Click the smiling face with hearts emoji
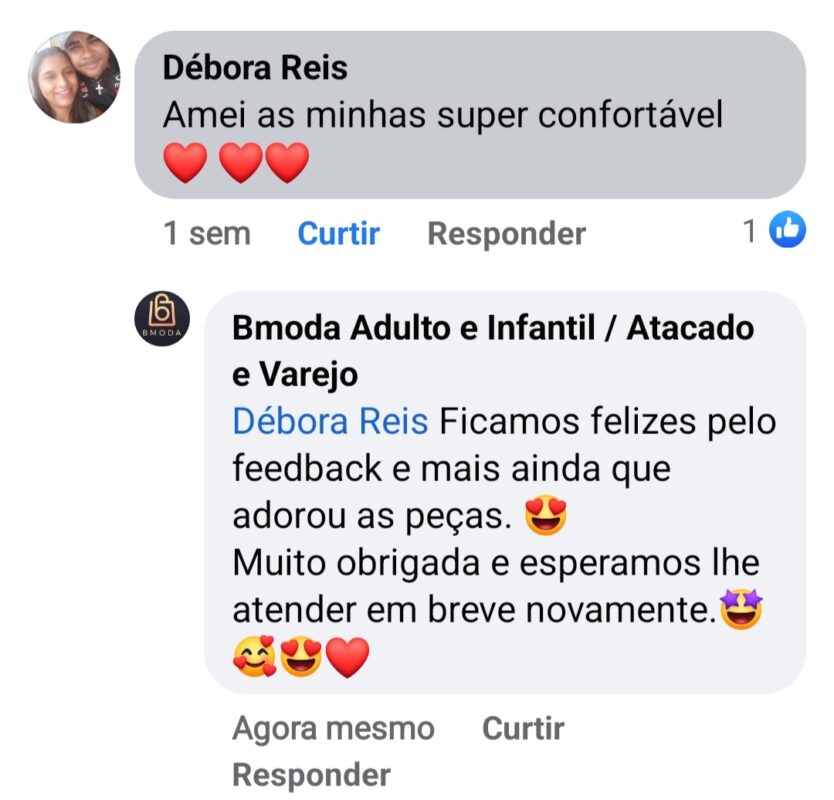This screenshot has width=834, height=800. [255, 656]
